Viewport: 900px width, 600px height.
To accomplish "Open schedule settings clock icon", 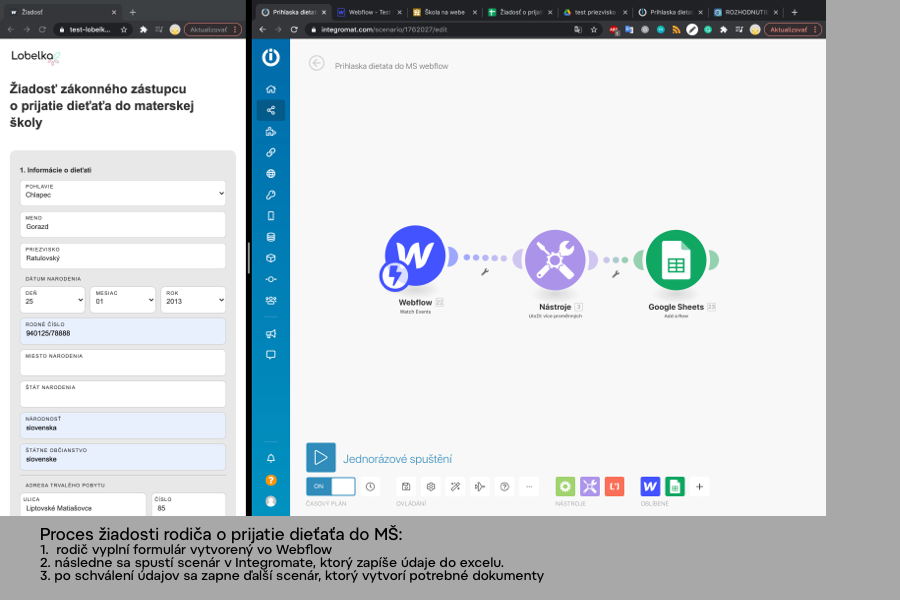I will tap(371, 487).
